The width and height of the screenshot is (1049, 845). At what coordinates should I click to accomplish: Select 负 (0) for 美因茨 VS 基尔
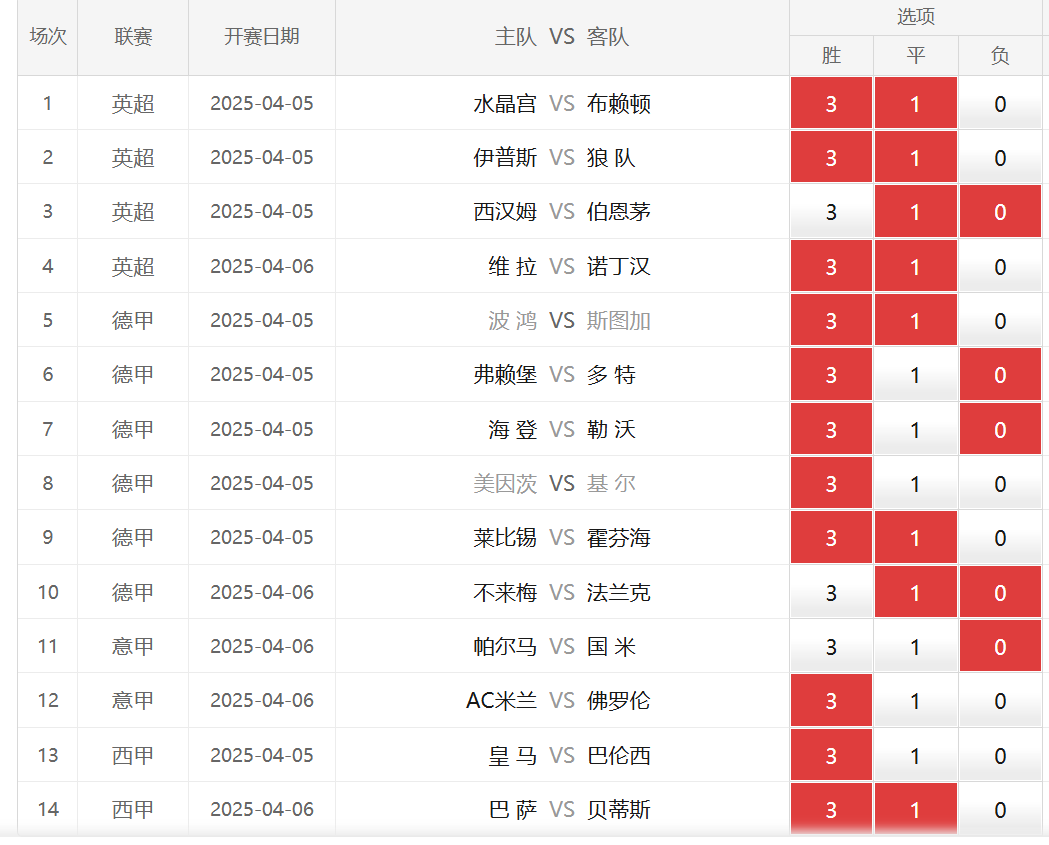tap(1000, 483)
